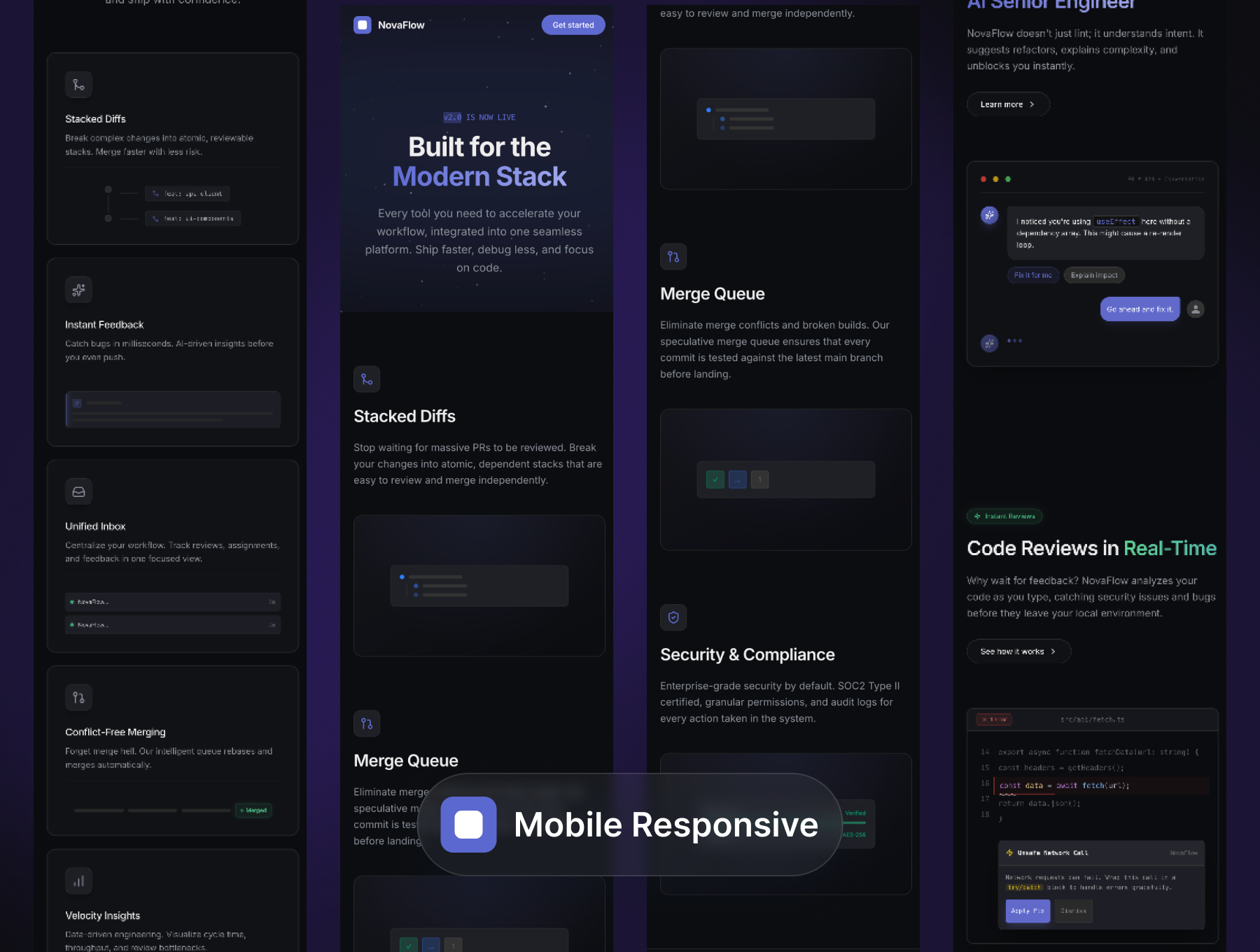Click the Mobile Responsive badge icon
This screenshot has height=952, width=1260.
[x=468, y=825]
